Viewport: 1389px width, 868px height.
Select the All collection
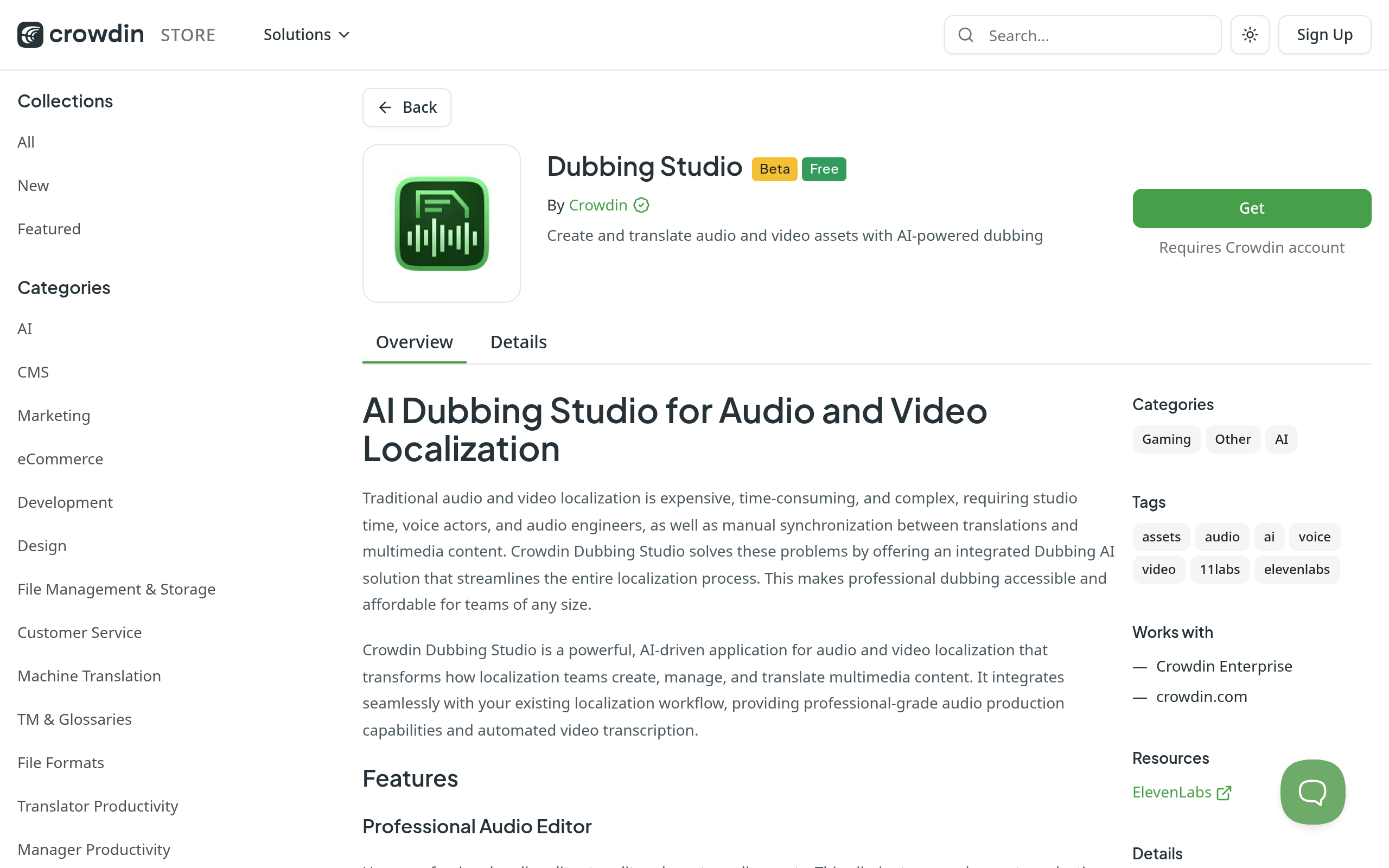pos(26,142)
